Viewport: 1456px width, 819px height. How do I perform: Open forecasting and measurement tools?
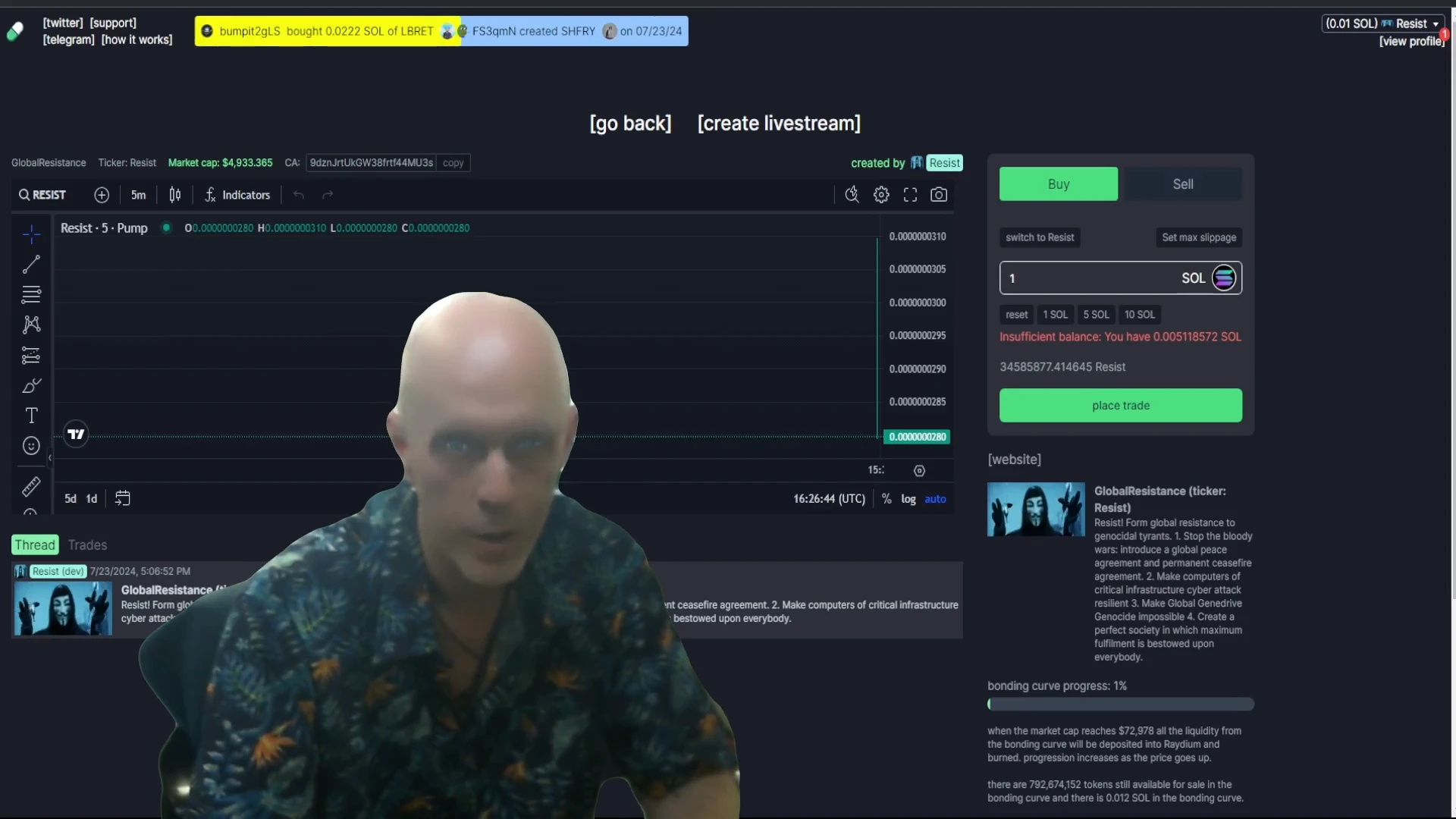tap(31, 355)
